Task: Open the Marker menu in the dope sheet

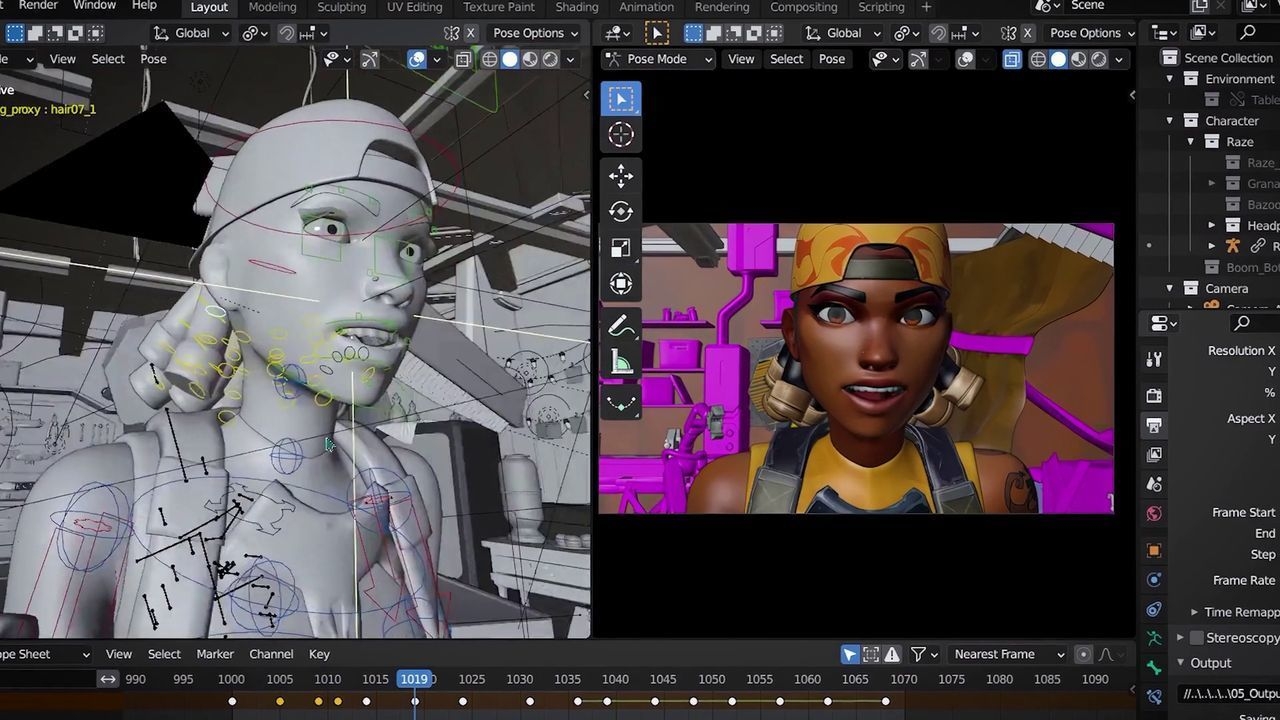Action: (x=215, y=654)
